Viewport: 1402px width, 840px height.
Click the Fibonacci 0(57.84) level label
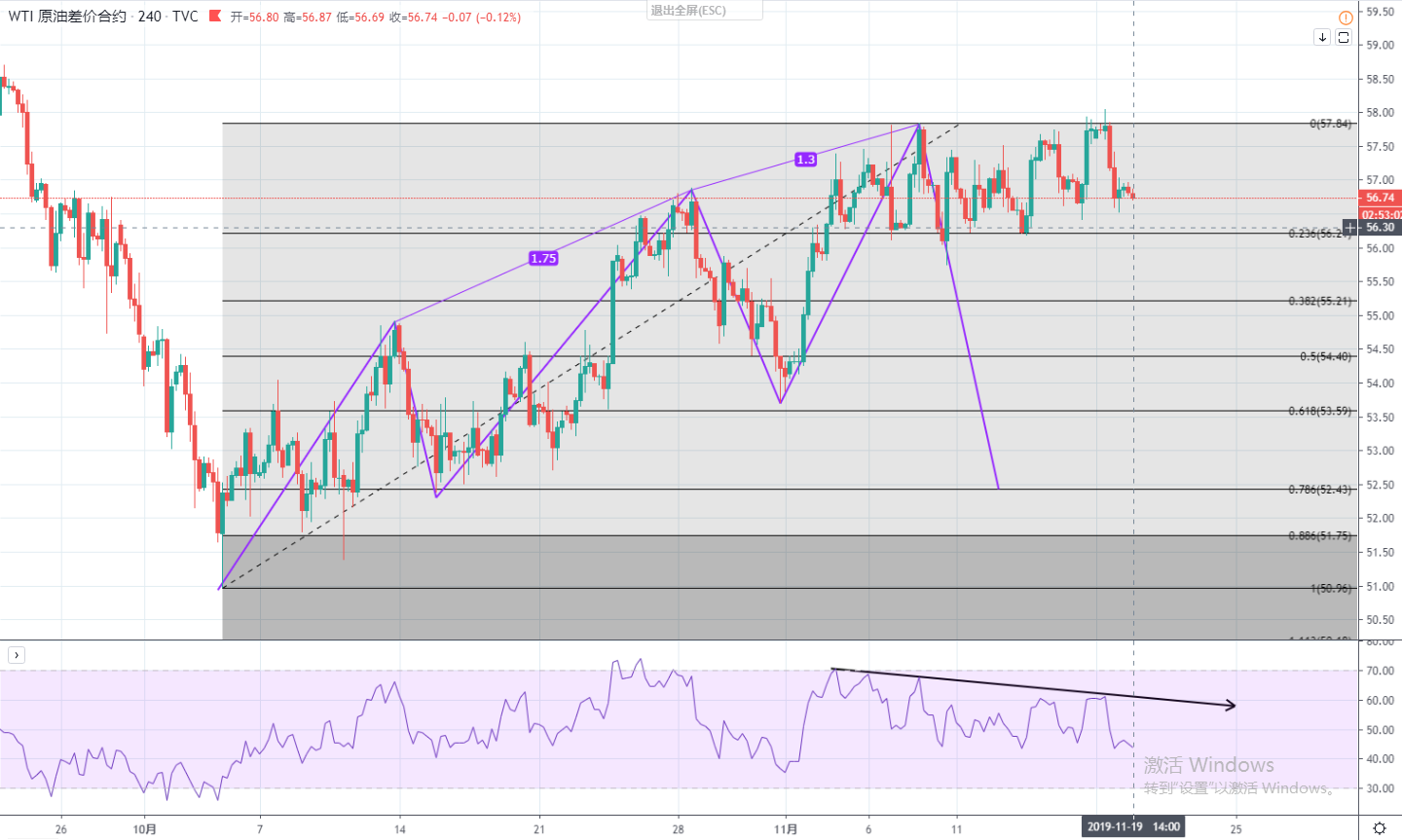[x=1330, y=124]
